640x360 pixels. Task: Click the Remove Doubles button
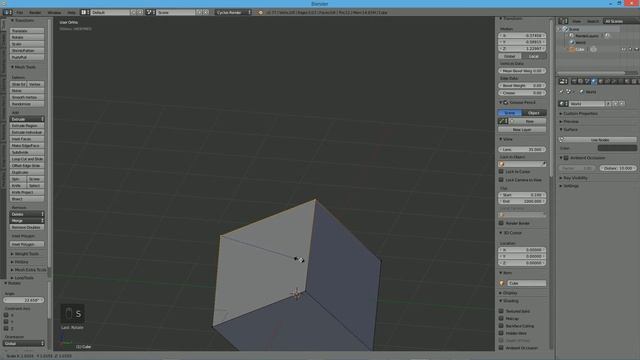point(27,227)
